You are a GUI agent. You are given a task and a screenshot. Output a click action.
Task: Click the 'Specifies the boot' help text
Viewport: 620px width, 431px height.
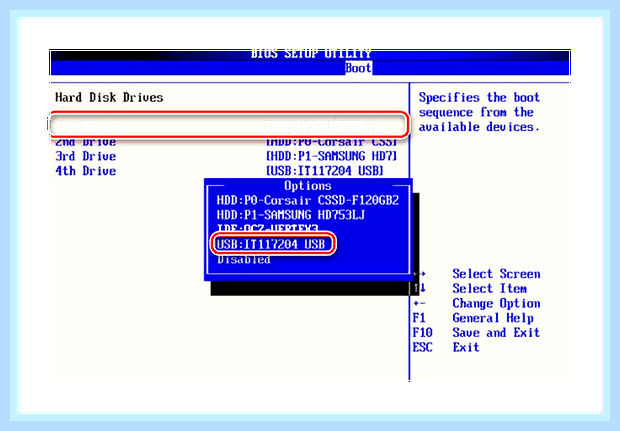[479, 98]
